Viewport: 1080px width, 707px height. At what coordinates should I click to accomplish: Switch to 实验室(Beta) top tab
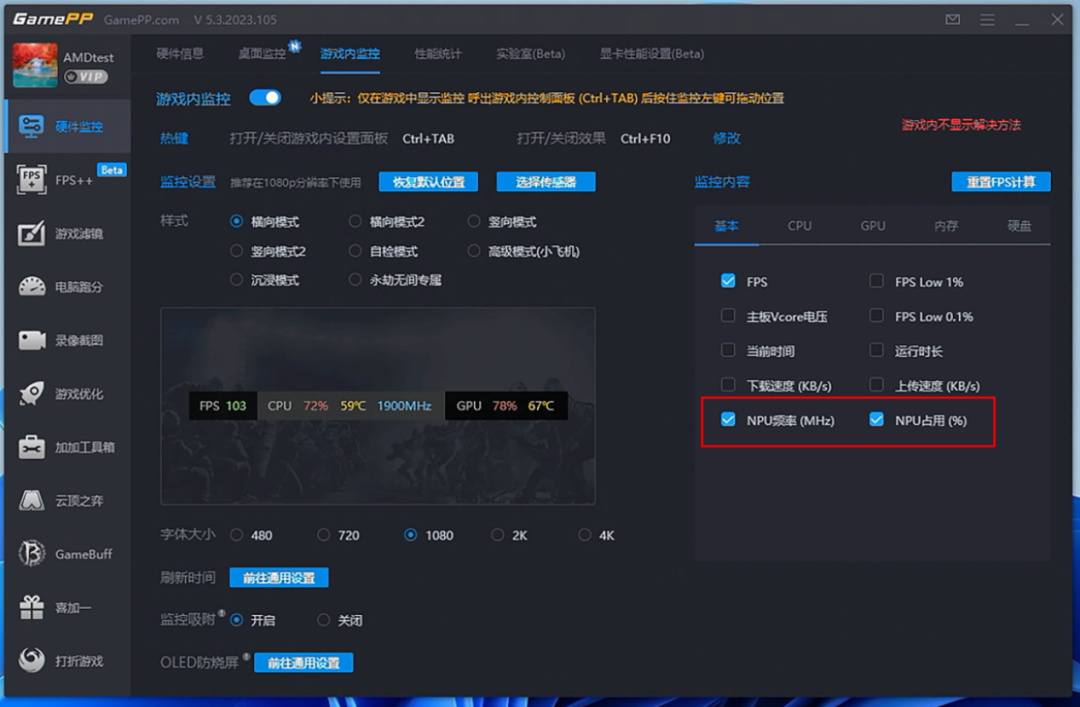click(530, 54)
